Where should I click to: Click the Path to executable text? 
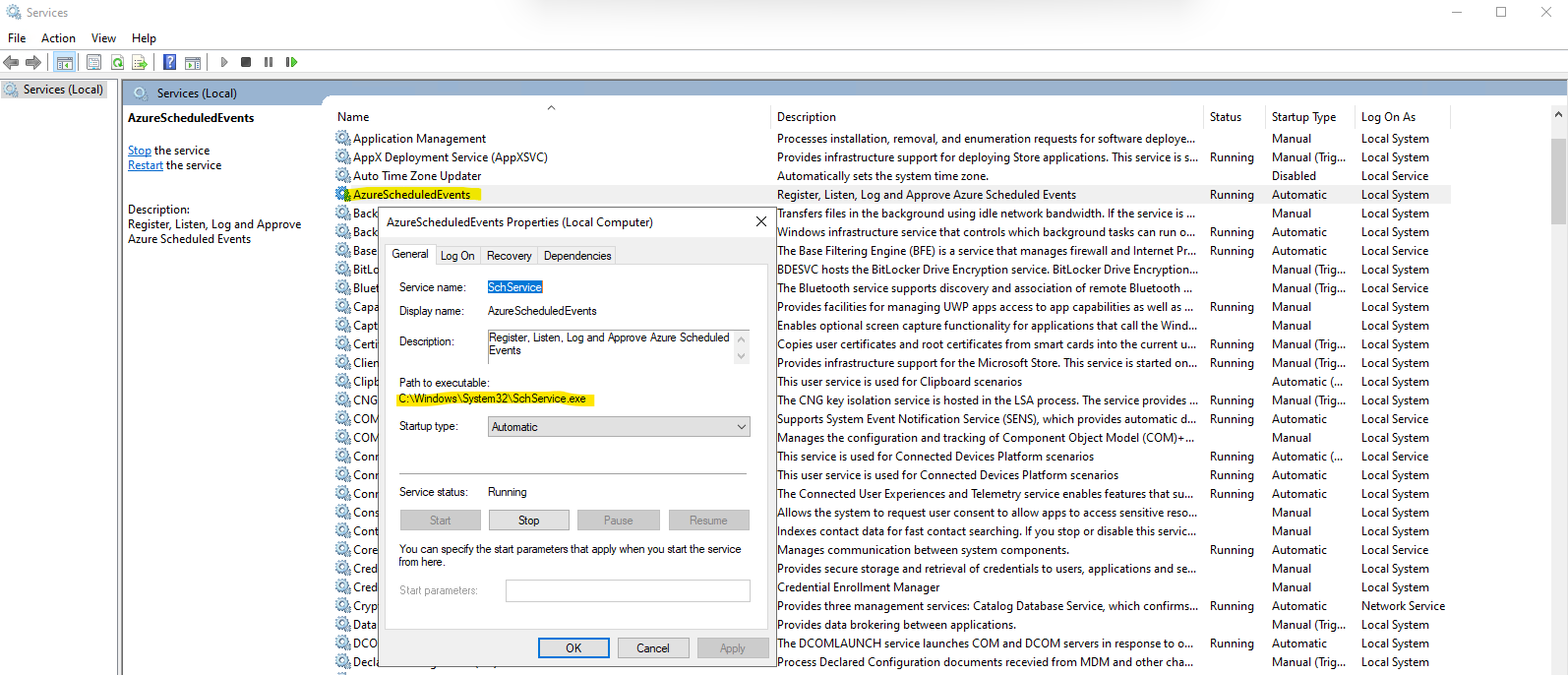(492, 399)
